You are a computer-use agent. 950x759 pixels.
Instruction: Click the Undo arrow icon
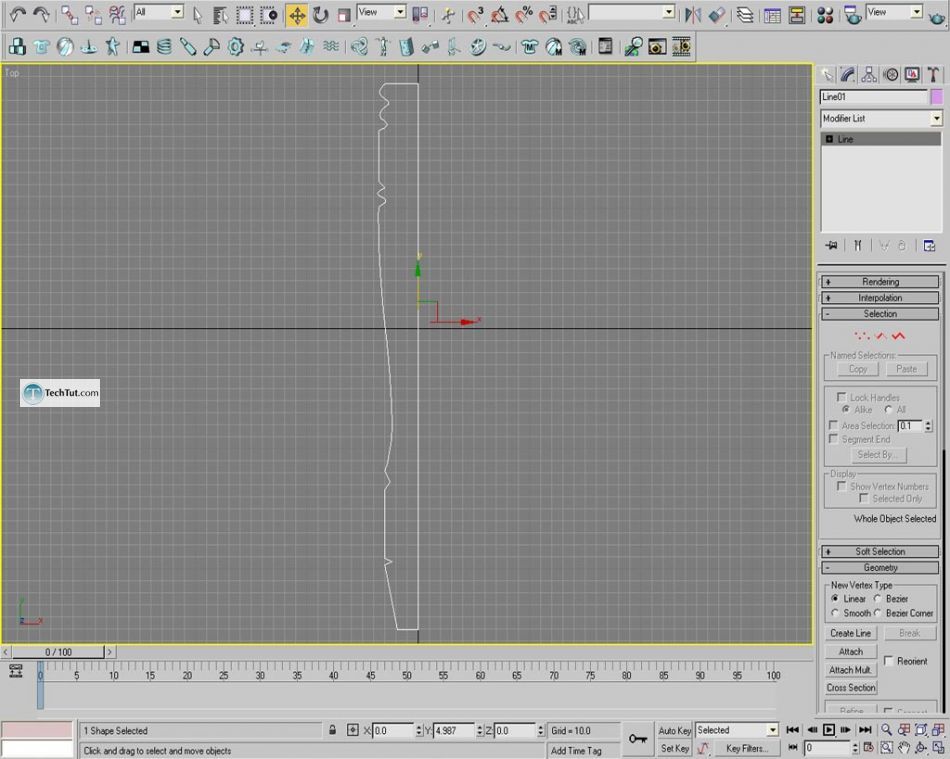18,14
